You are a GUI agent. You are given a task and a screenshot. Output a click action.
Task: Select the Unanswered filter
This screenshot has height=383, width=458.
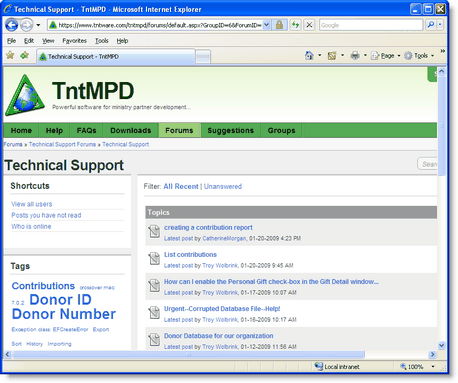[x=223, y=186]
